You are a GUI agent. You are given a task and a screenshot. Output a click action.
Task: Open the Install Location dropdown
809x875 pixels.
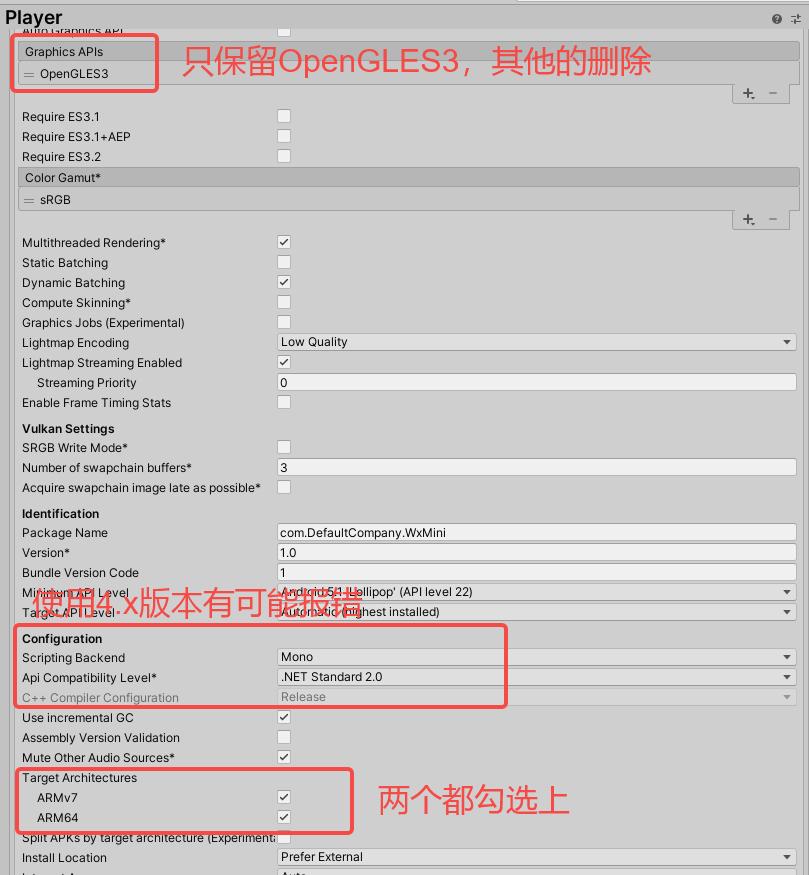537,857
